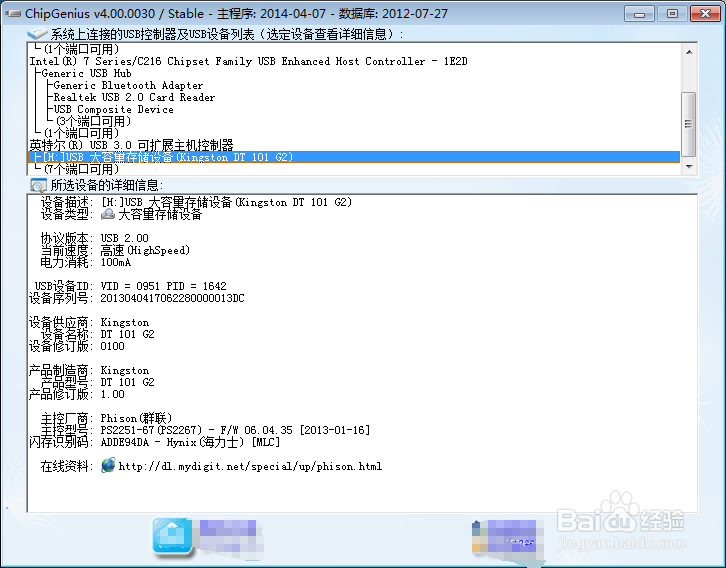The height and width of the screenshot is (568, 726).
Task: Click the device list scroll down arrow
Action: [x=689, y=167]
